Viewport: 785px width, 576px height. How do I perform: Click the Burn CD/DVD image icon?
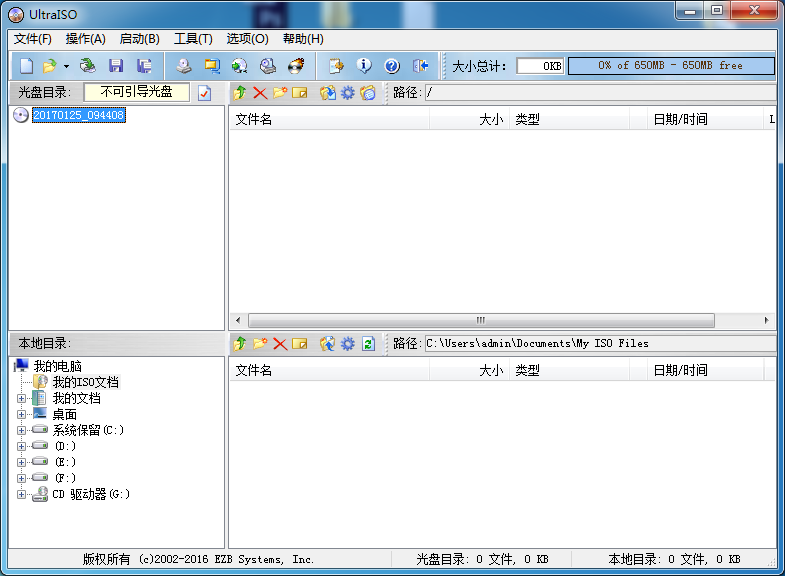(x=296, y=66)
